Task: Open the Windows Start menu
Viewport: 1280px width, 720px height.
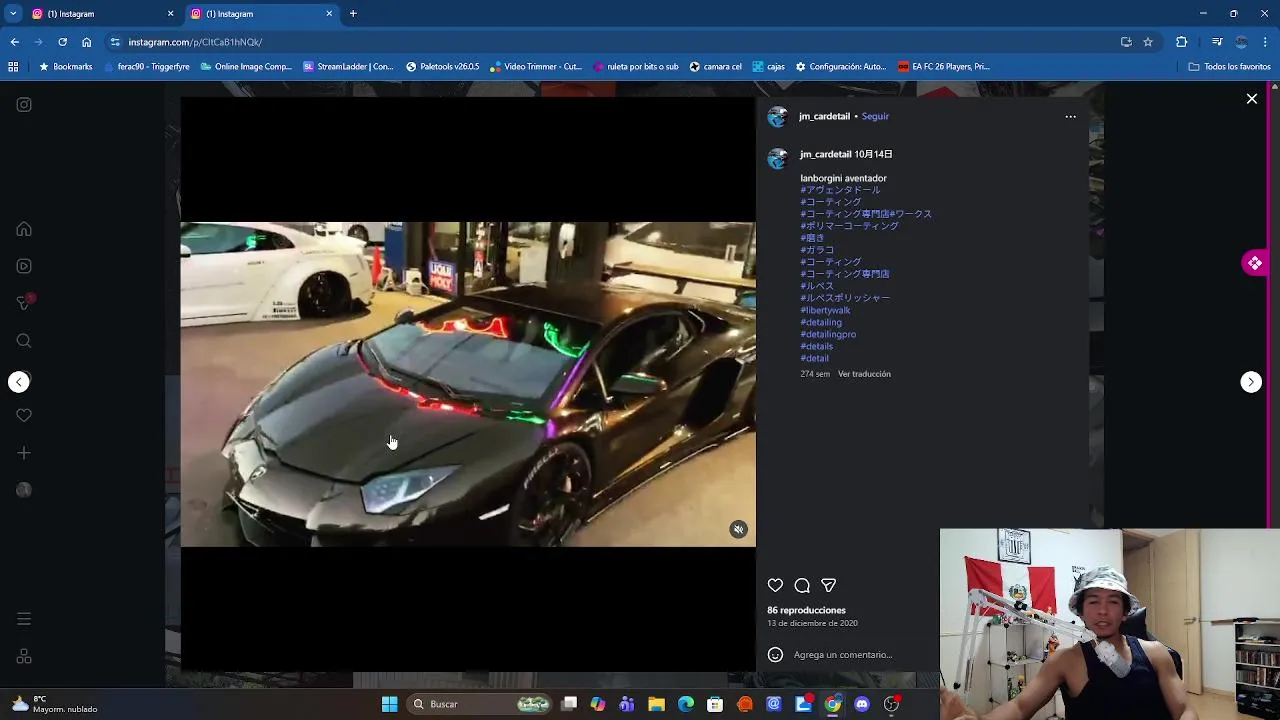Action: click(389, 704)
